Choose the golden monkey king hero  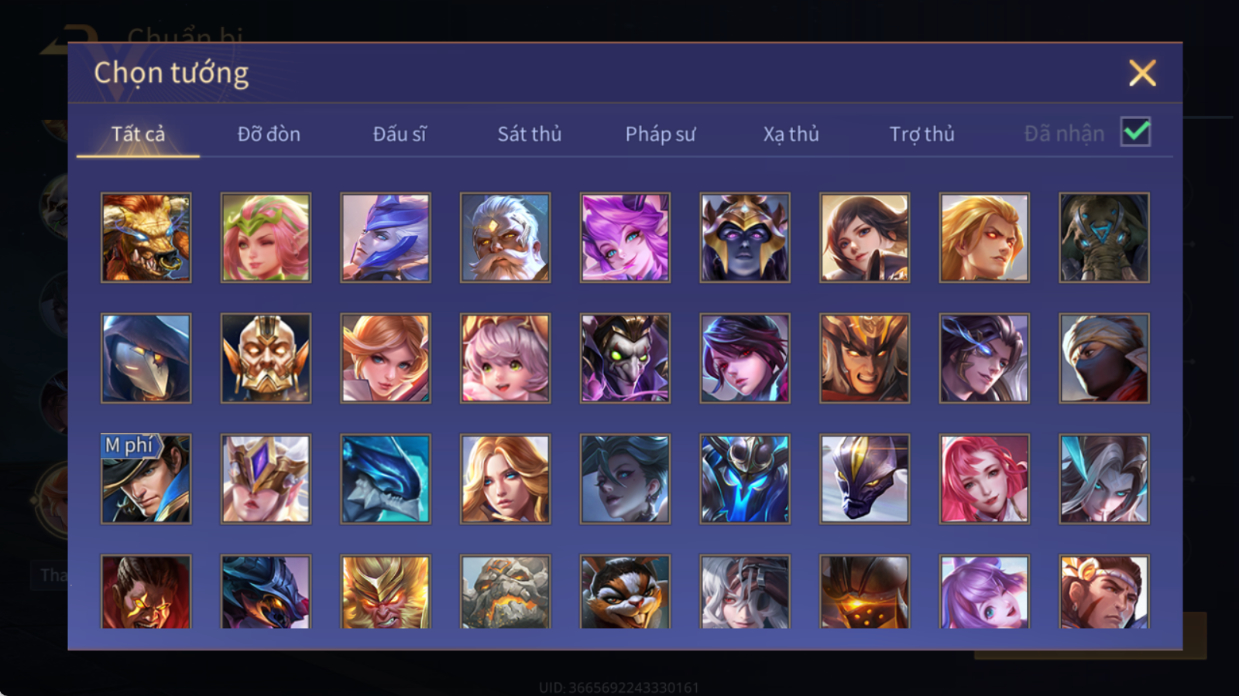click(x=385, y=592)
